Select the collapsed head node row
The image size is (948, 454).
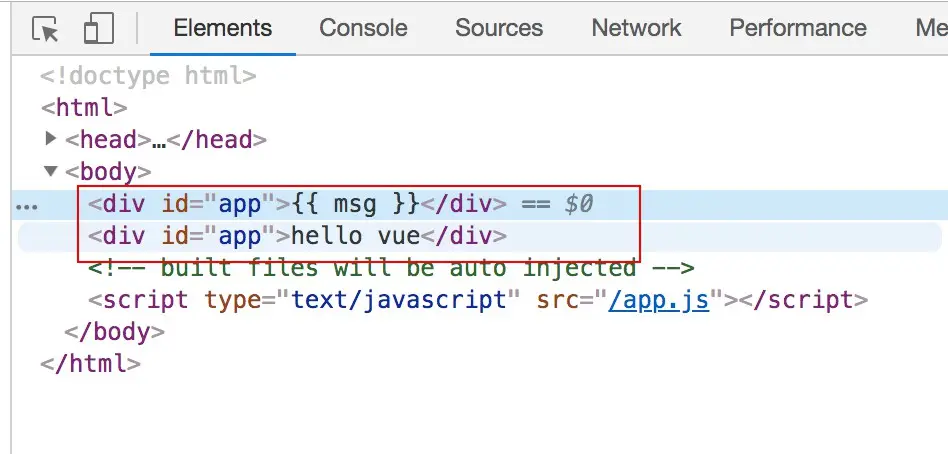166,140
